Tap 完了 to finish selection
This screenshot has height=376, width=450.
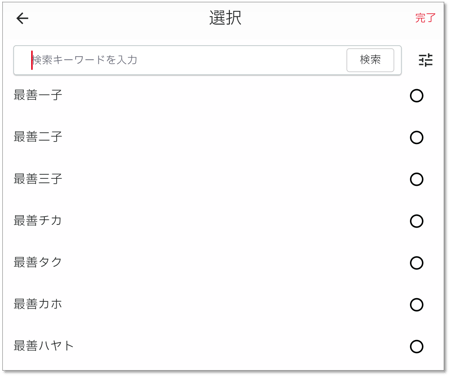coord(425,18)
